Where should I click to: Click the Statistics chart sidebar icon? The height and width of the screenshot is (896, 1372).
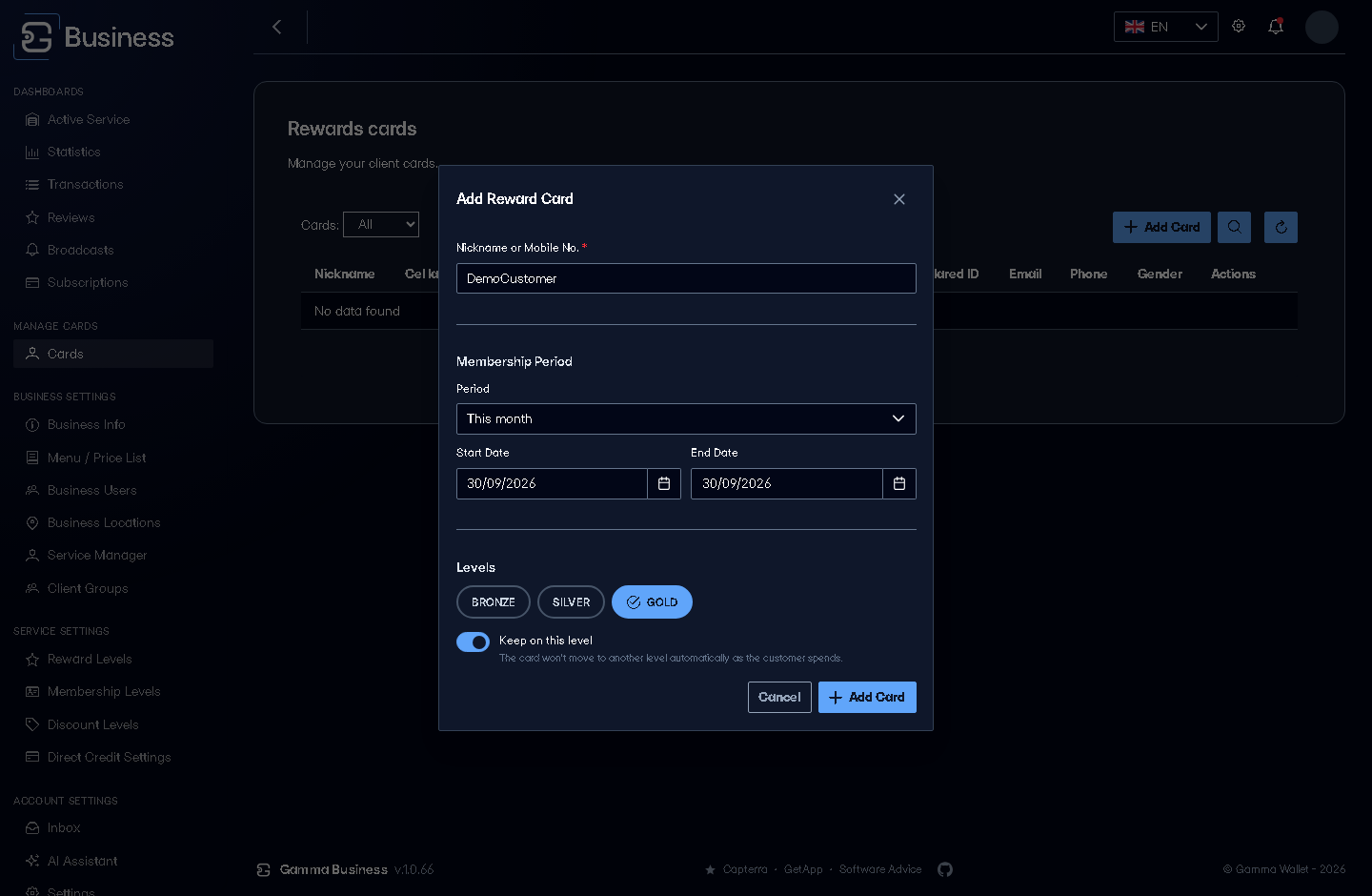coord(32,153)
